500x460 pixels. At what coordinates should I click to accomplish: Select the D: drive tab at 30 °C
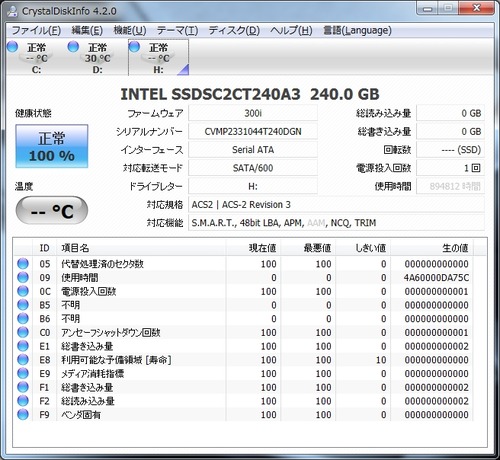(x=97, y=57)
